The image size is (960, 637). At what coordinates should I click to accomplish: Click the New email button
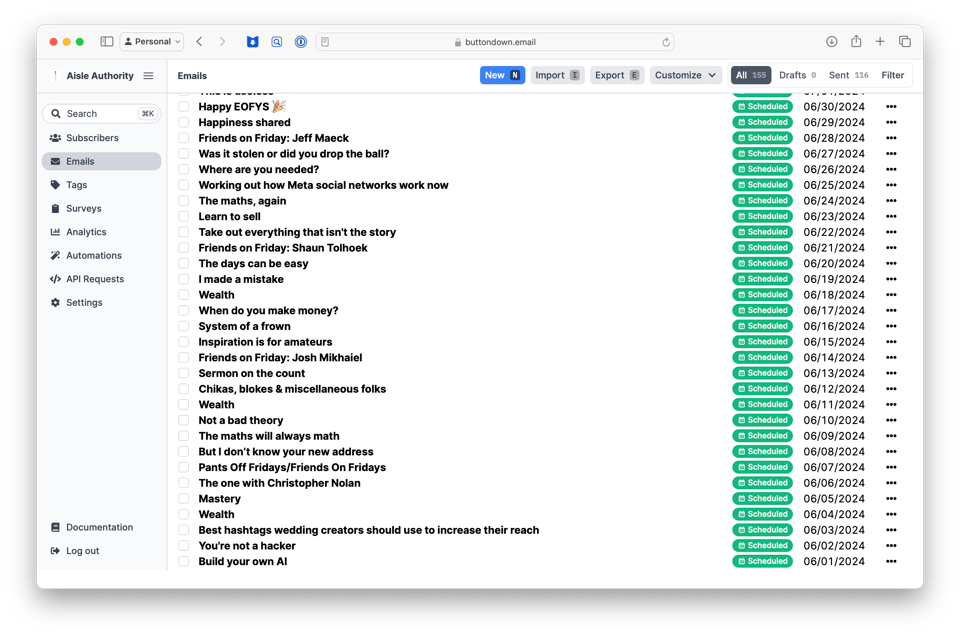(x=502, y=75)
